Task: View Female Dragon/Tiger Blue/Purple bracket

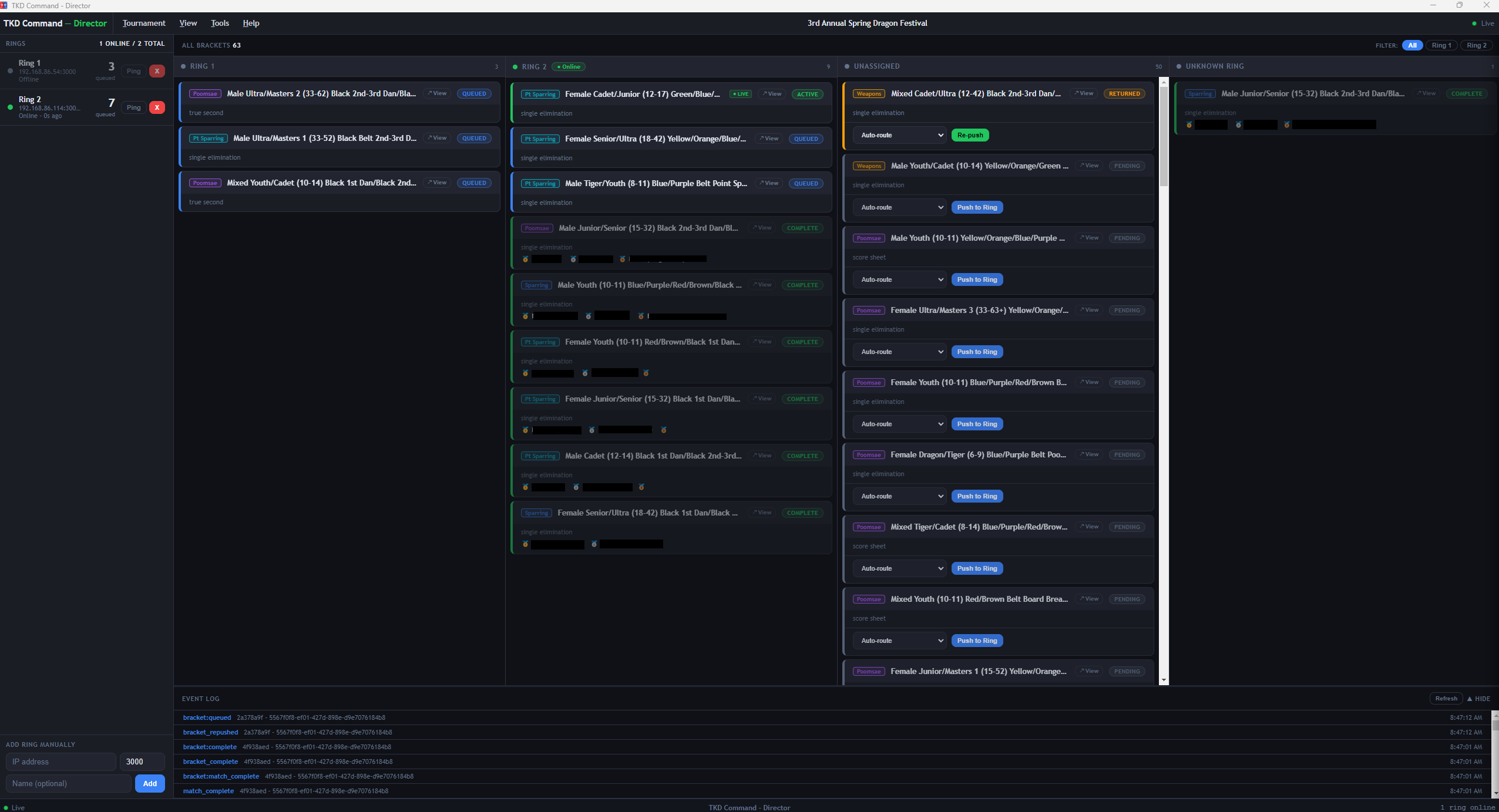Action: tap(1089, 454)
